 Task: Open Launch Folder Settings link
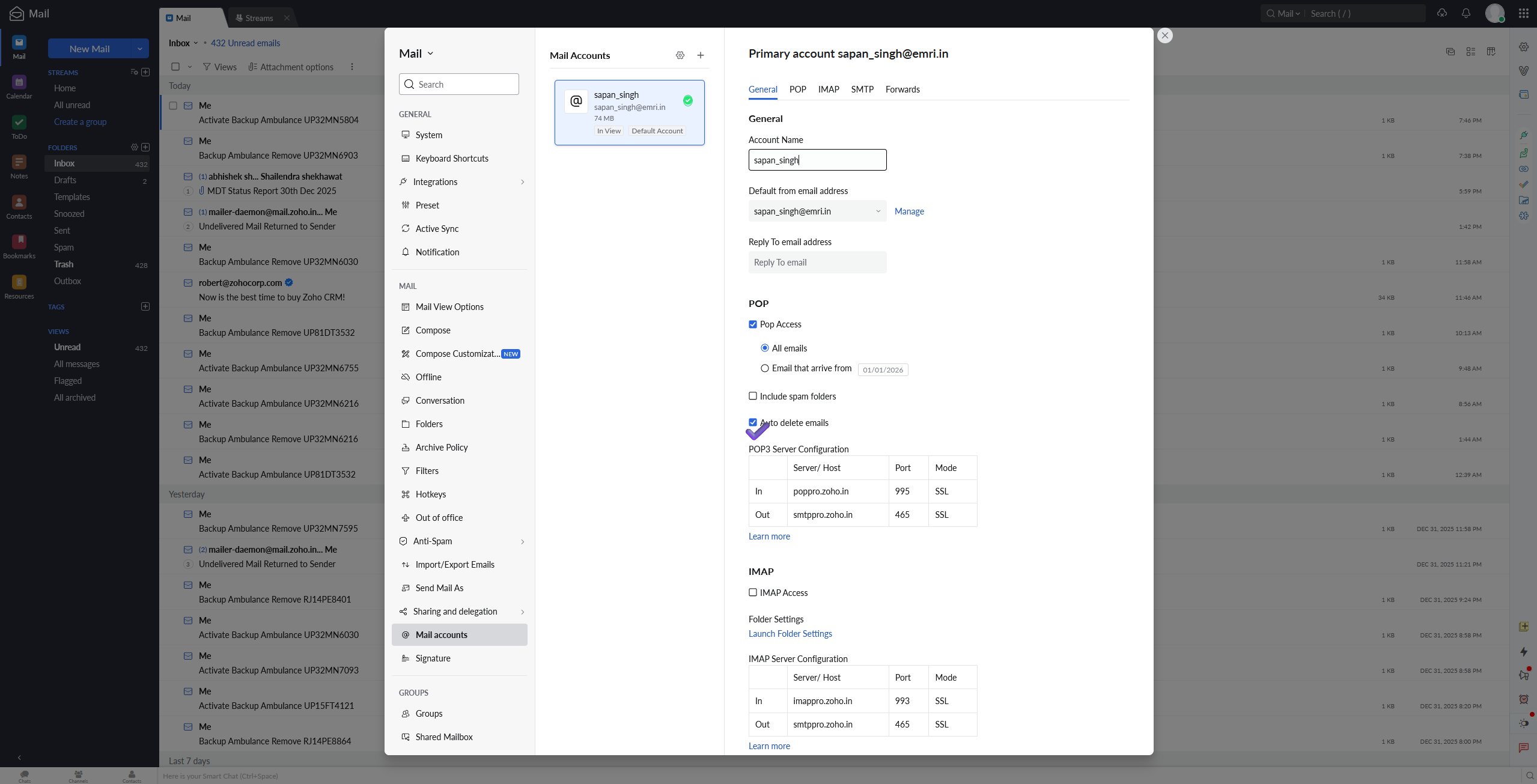click(790, 634)
